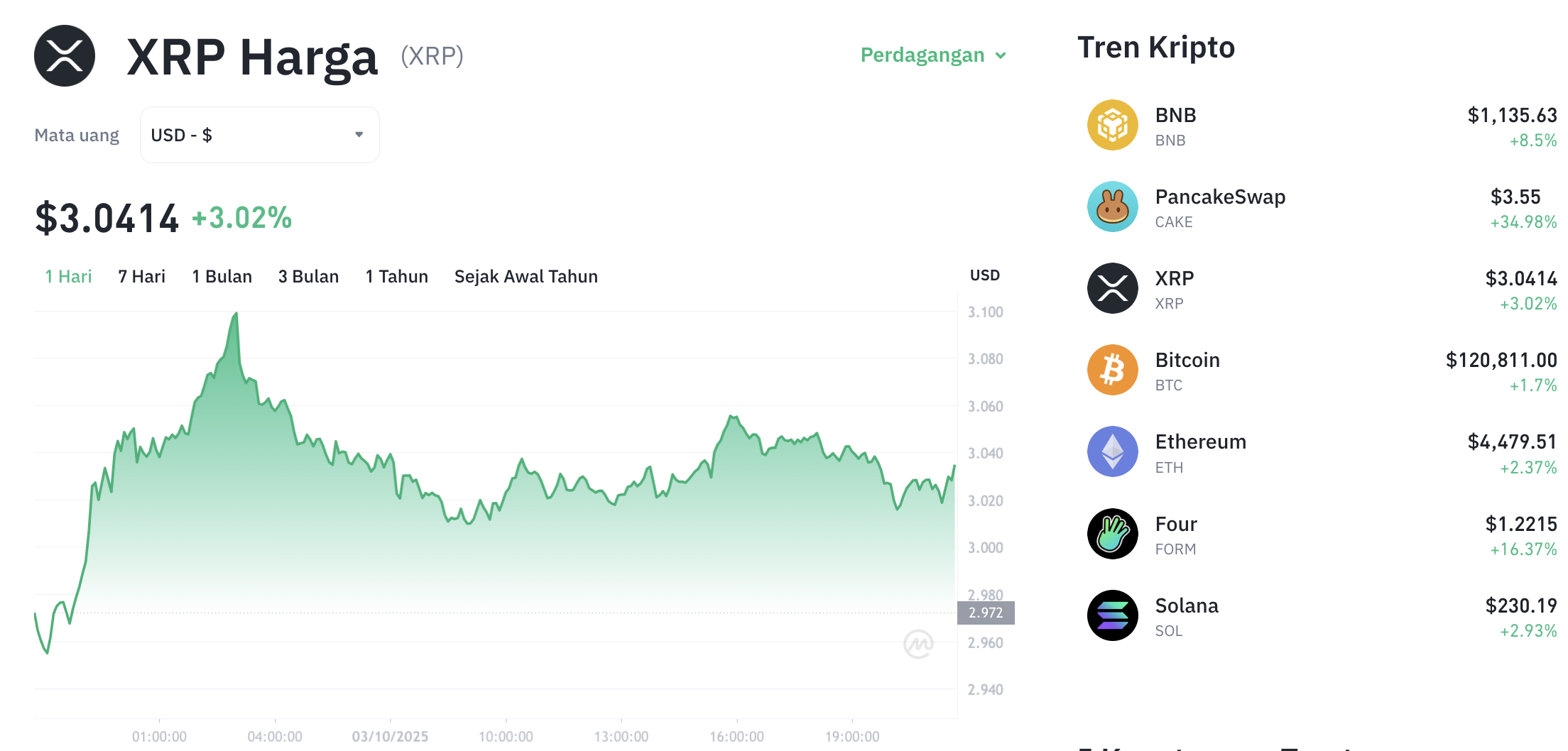This screenshot has height=751, width=1568.
Task: Switch to the 1 Bulan tab
Action: tap(222, 276)
